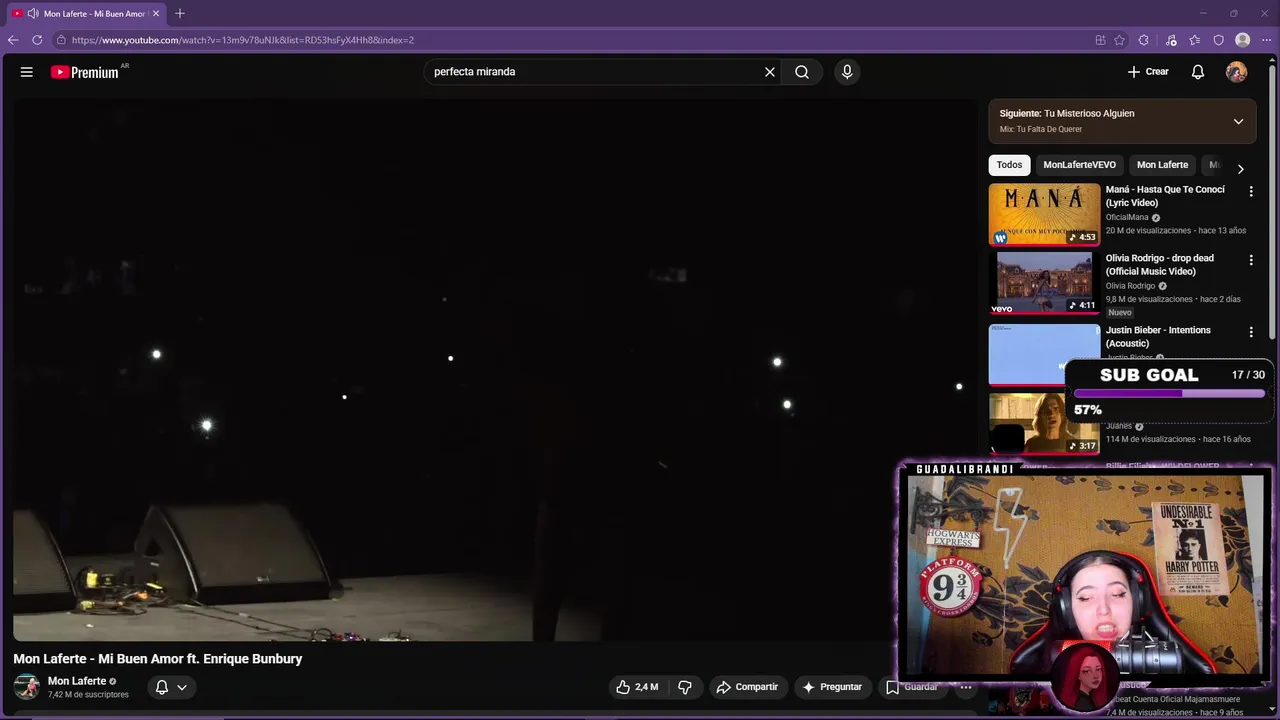Screen dimensions: 1280x720
Task: Run the search with magnifier button
Action: point(802,72)
